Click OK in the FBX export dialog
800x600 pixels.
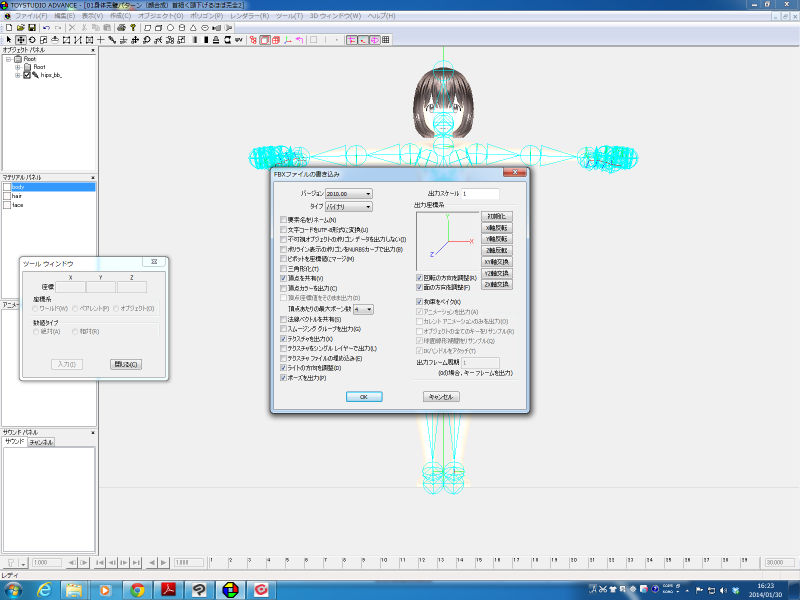364,397
